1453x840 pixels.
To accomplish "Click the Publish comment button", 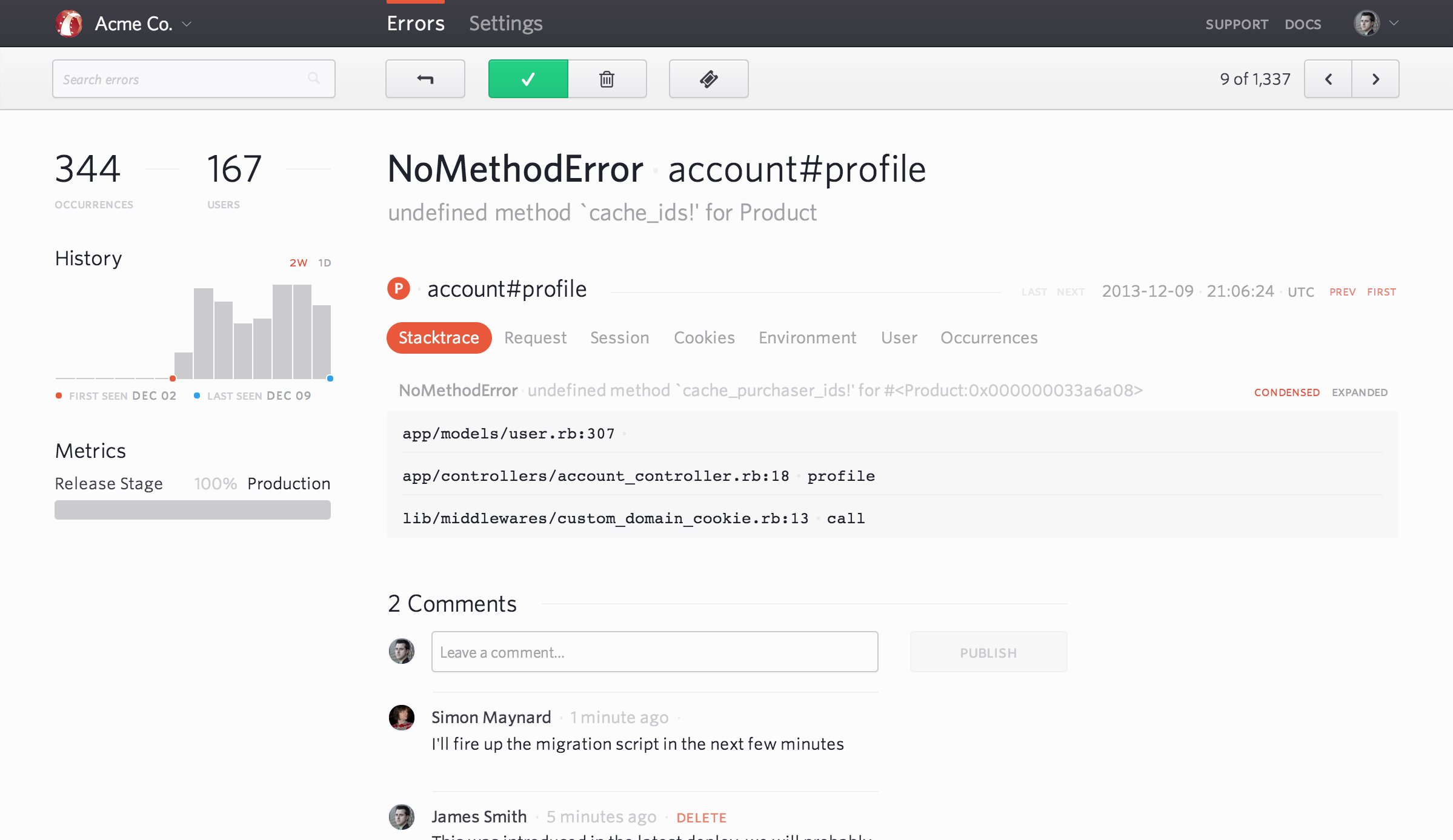I will [x=988, y=652].
